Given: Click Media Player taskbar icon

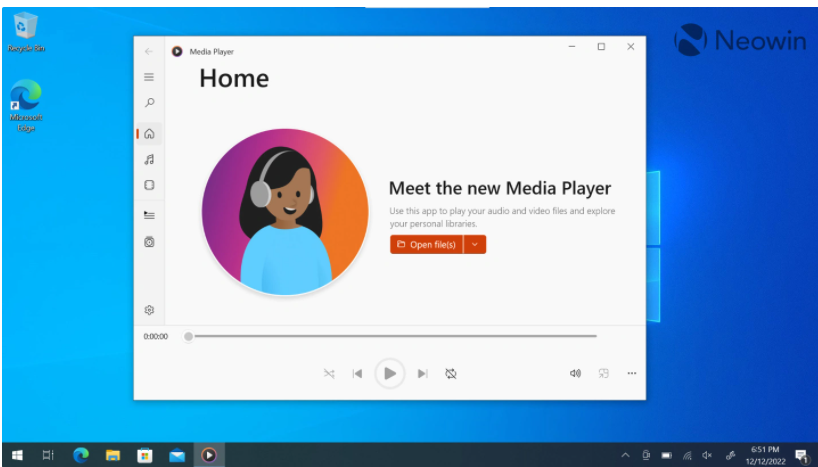Looking at the screenshot, I should [x=209, y=455].
